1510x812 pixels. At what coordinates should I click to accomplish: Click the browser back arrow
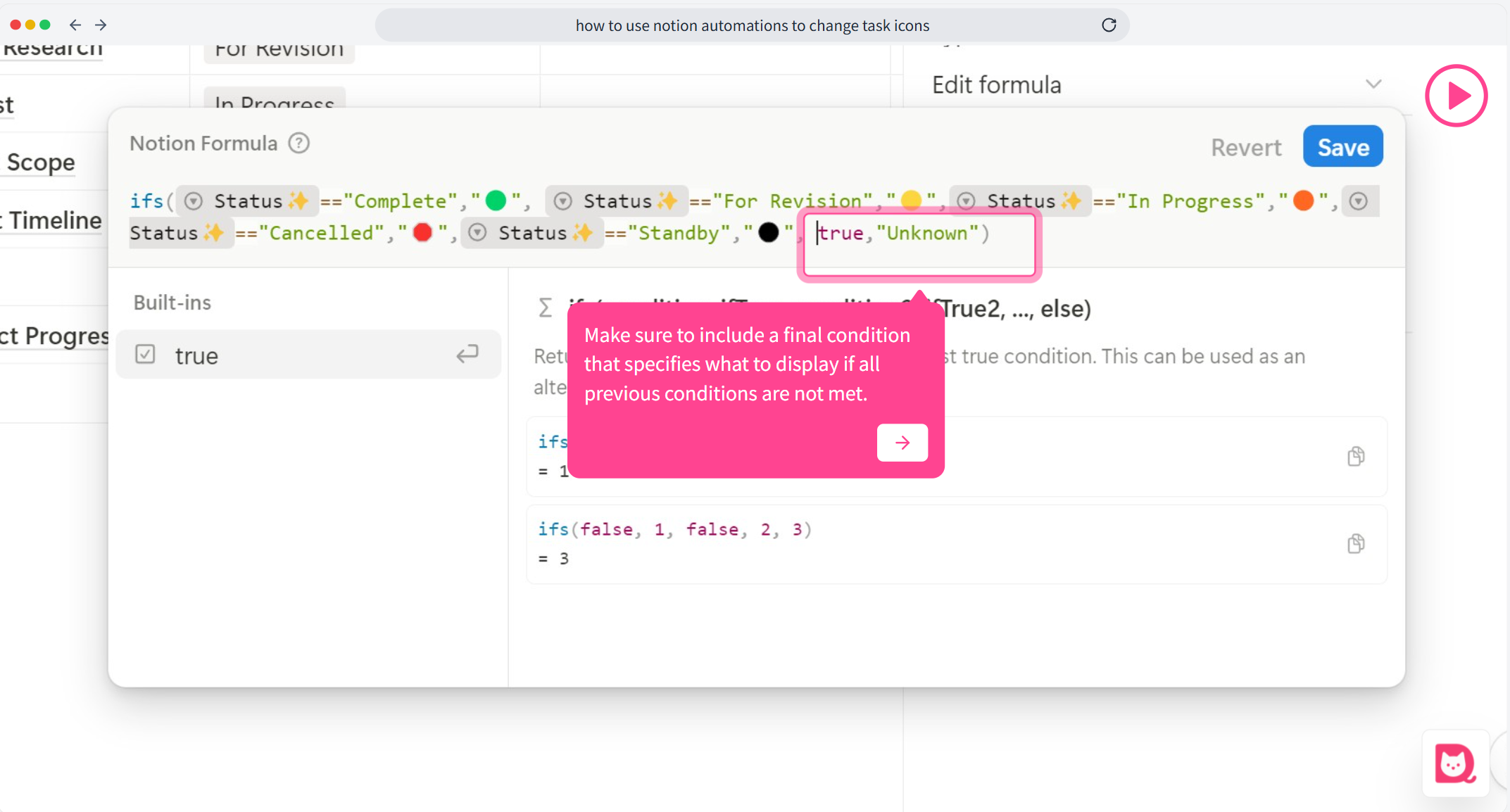click(75, 25)
